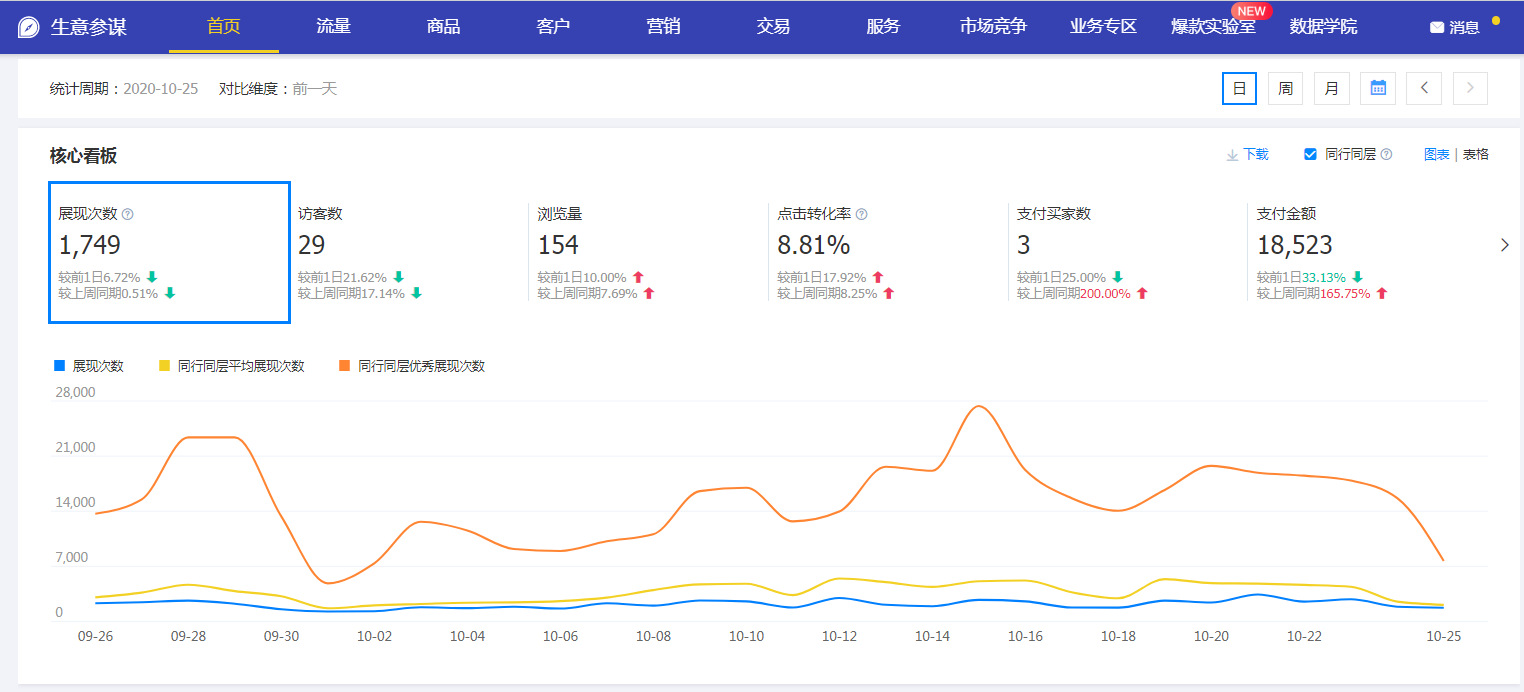The width and height of the screenshot is (1524, 692).
Task: Open the calendar date picker icon
Action: (x=1378, y=88)
